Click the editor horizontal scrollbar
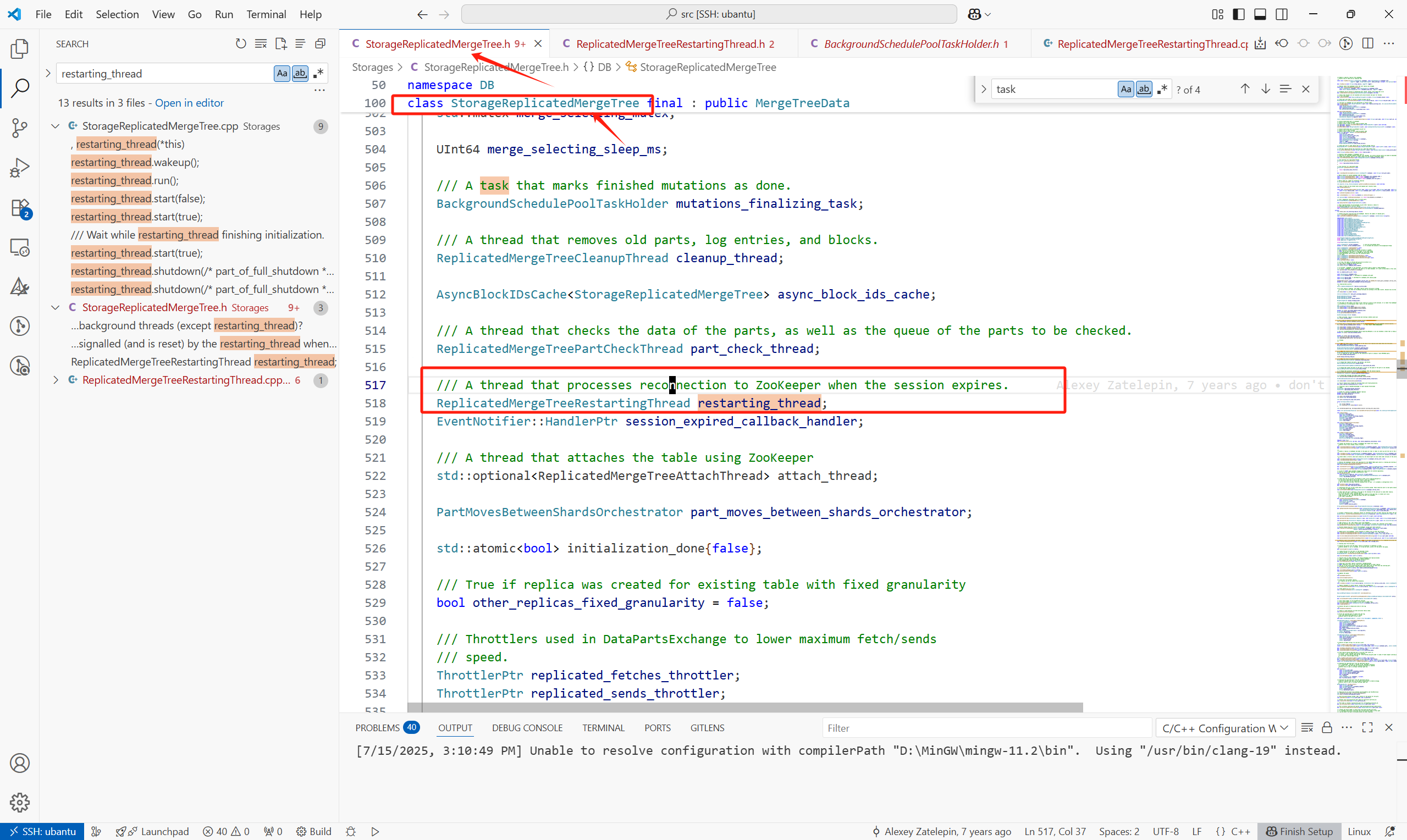This screenshot has height=840, width=1407. point(745,708)
